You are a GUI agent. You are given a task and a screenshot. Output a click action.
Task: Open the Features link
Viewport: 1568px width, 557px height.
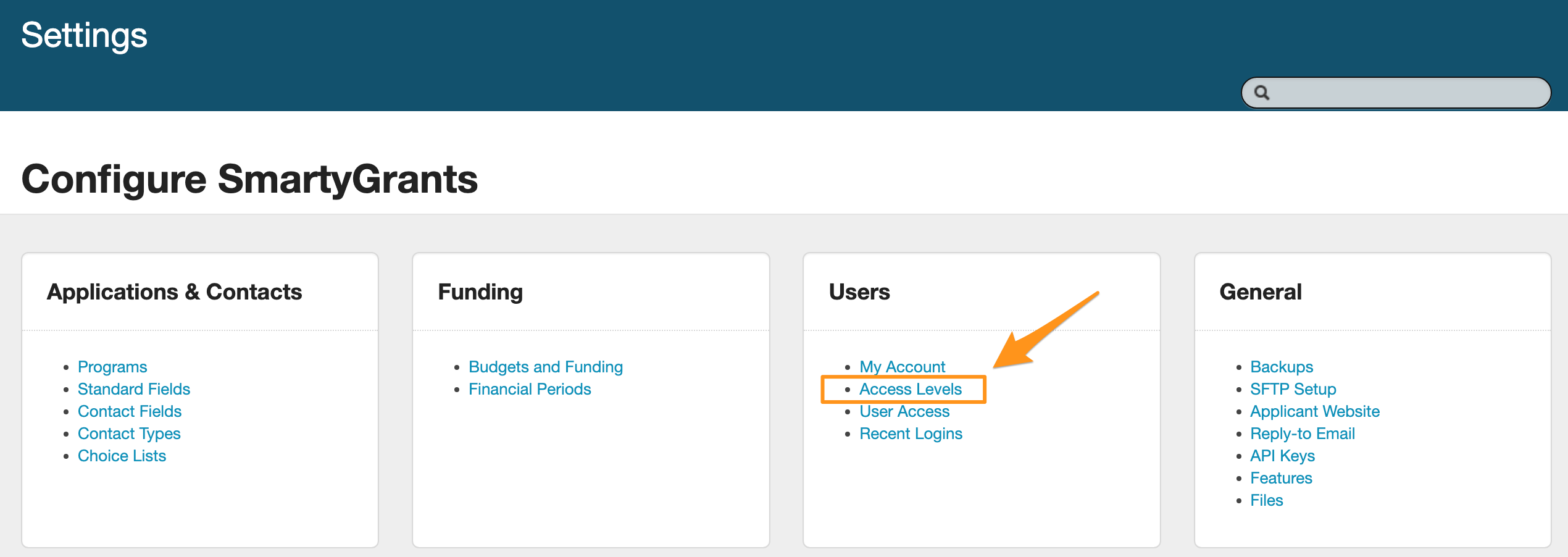tap(1281, 478)
